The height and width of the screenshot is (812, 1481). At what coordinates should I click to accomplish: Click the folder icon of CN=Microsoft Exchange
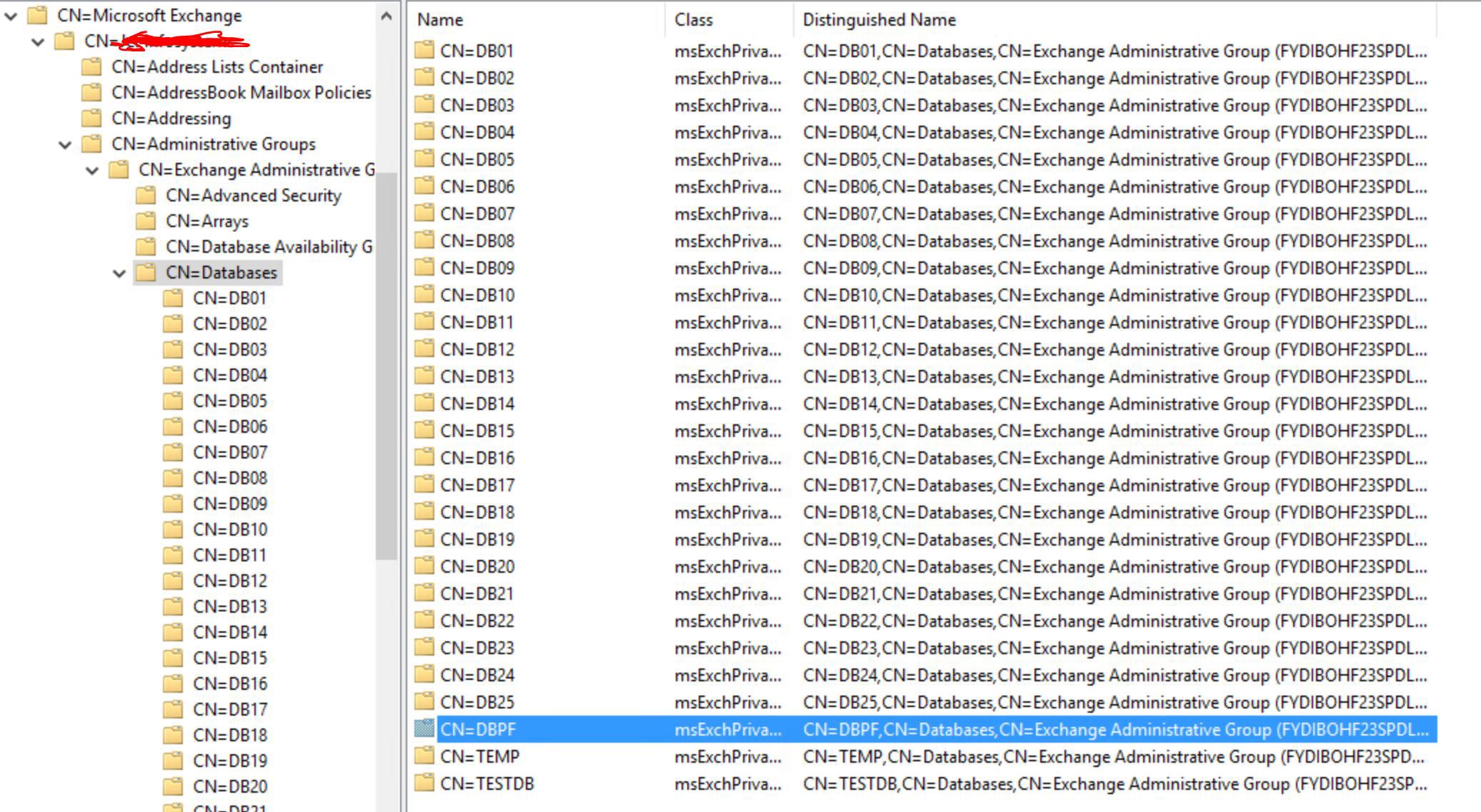(x=37, y=15)
